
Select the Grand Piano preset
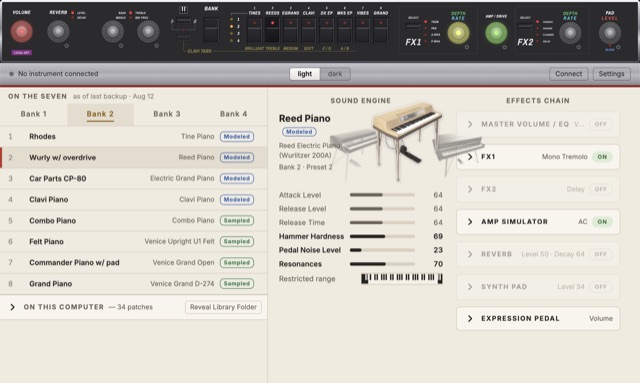pyautogui.click(x=133, y=284)
